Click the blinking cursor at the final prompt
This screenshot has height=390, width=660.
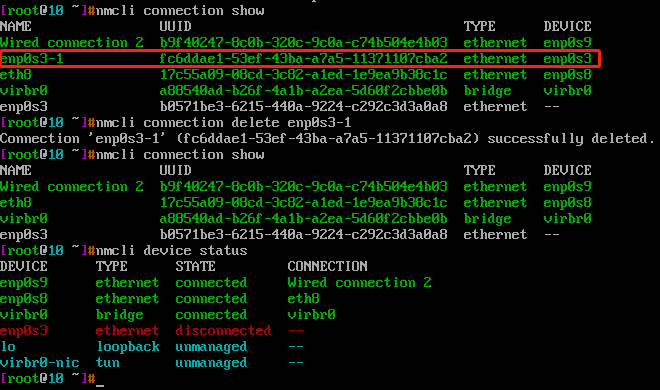pos(100,379)
